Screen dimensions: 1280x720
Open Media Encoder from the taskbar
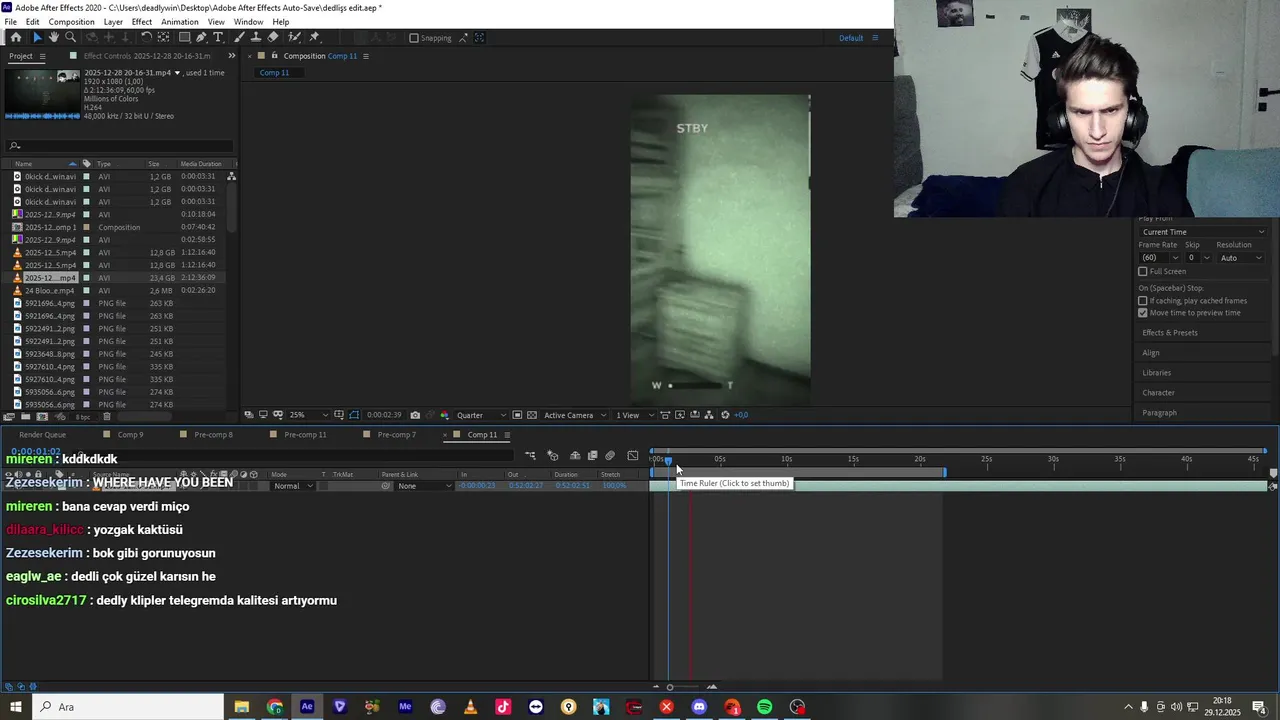405,707
